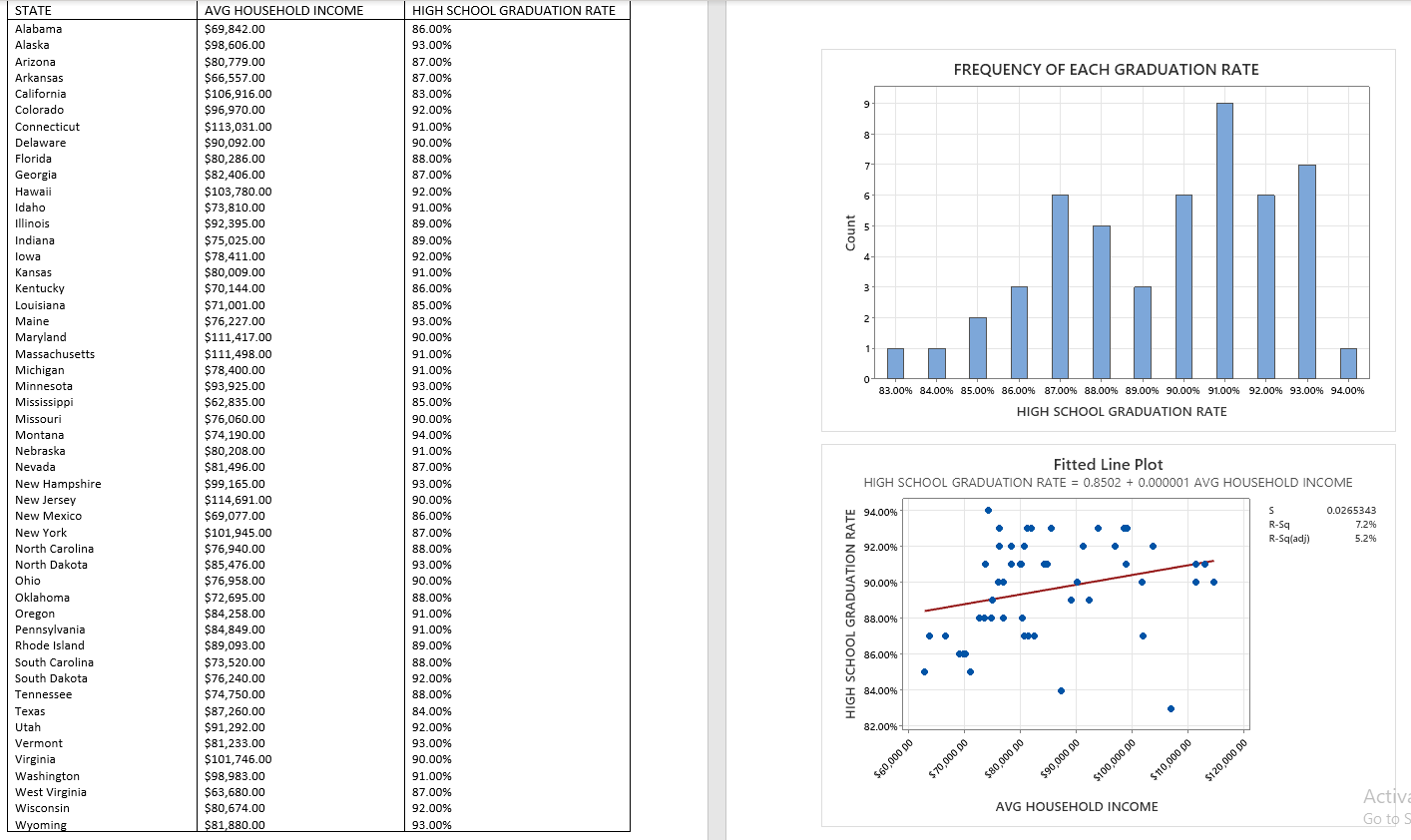The width and height of the screenshot is (1411, 840).
Task: Click the HIGH SCHOOL GRADUATION RATE column header
Action: coord(514,11)
